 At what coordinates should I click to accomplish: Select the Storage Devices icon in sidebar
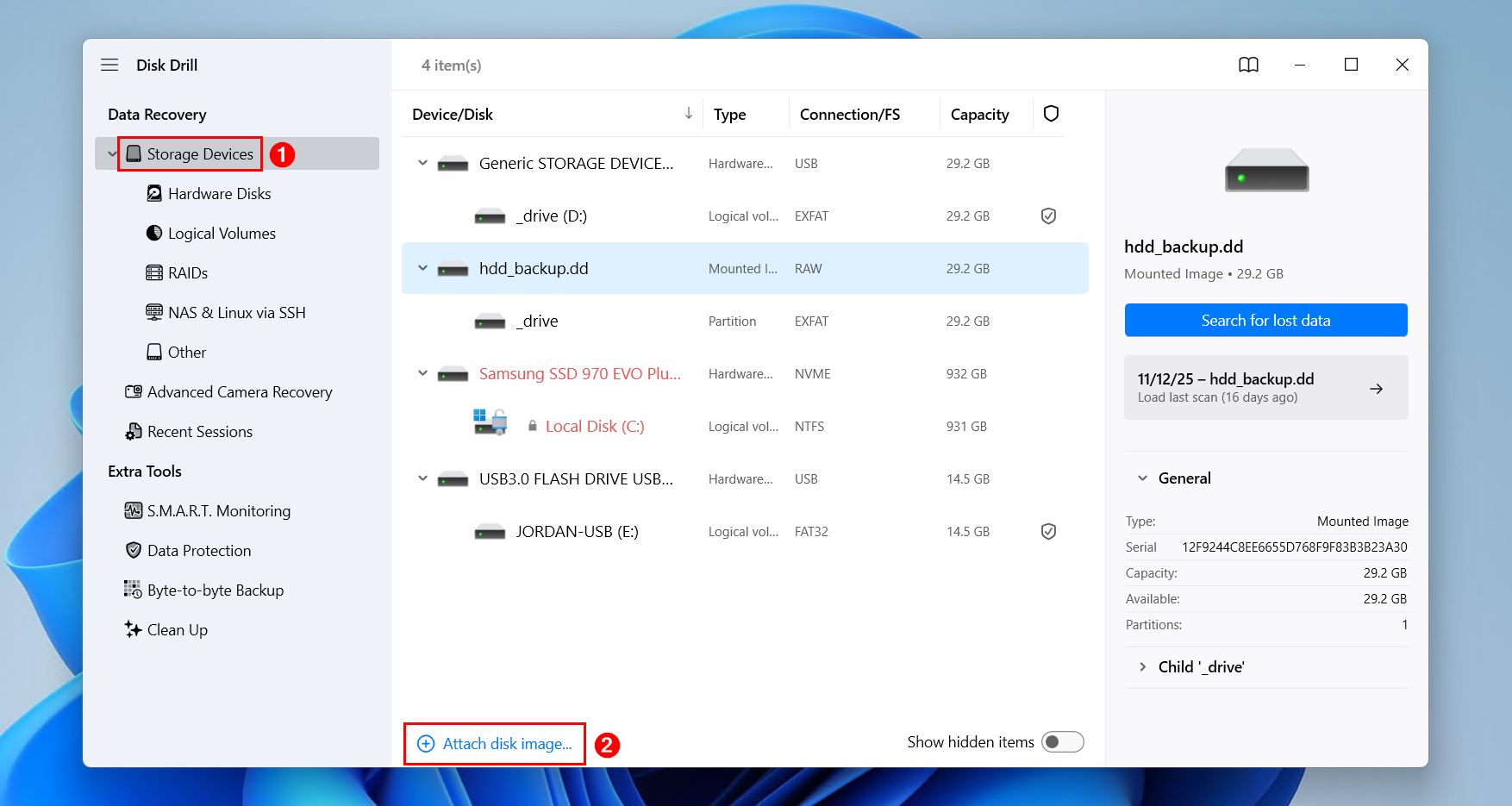134,153
